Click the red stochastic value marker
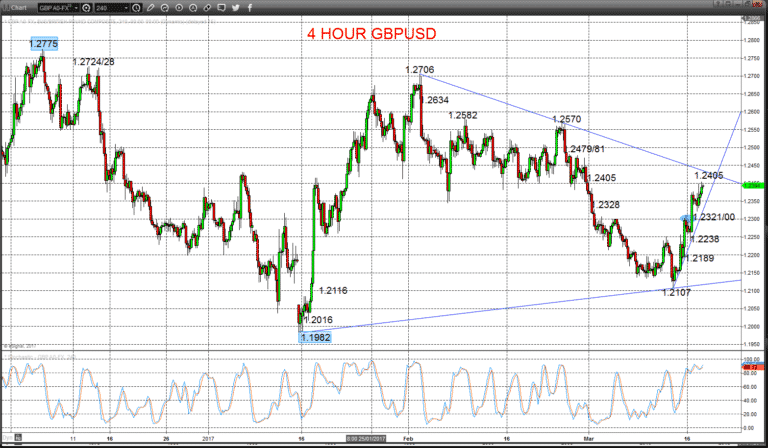This screenshot has width=768, height=448. pos(751,367)
